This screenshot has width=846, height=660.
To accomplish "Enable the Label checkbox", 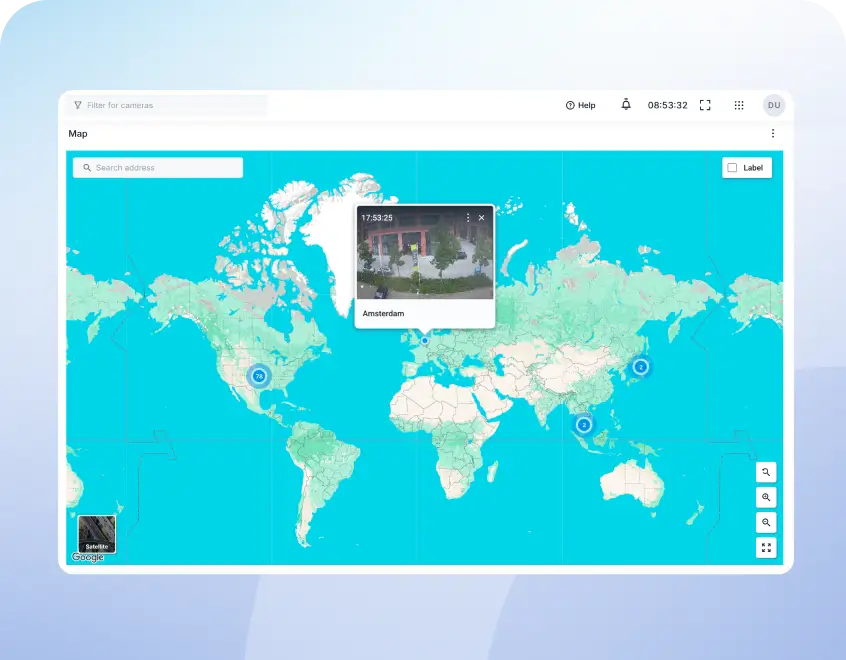I will (732, 168).
